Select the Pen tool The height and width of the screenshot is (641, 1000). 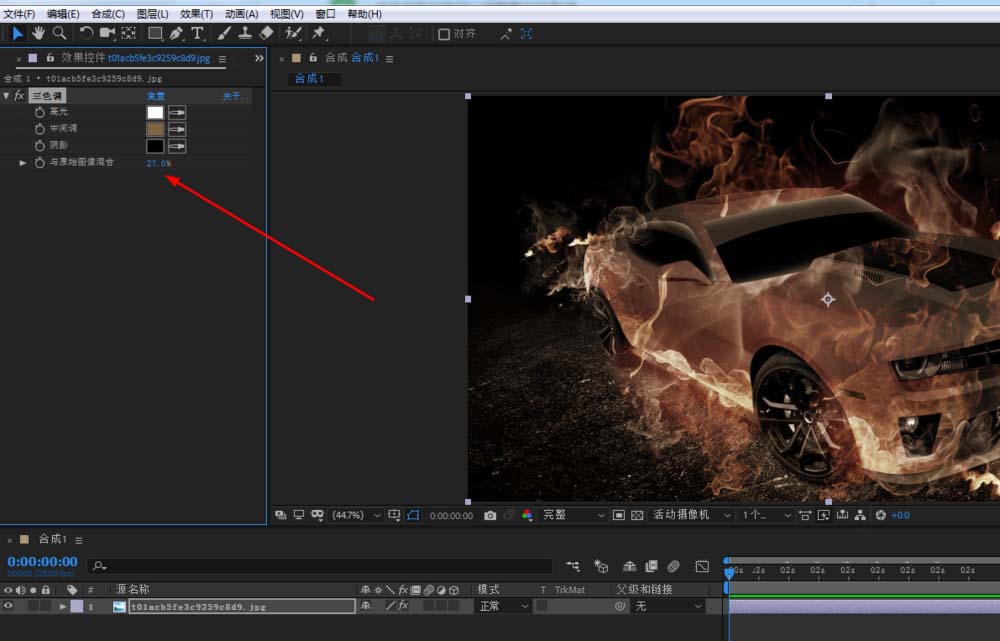[177, 33]
